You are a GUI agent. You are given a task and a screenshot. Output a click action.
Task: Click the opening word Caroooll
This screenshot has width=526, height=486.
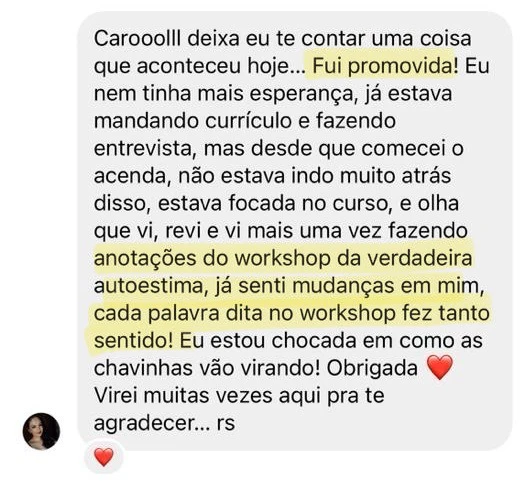tap(138, 39)
